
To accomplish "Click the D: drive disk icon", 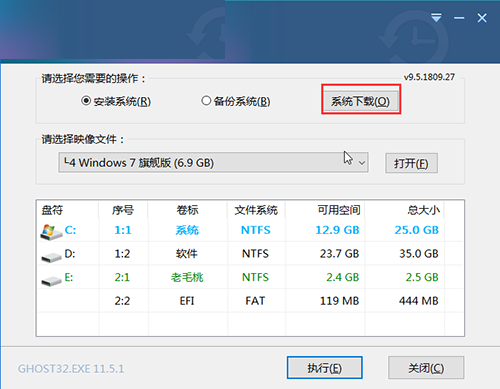I will (51, 257).
